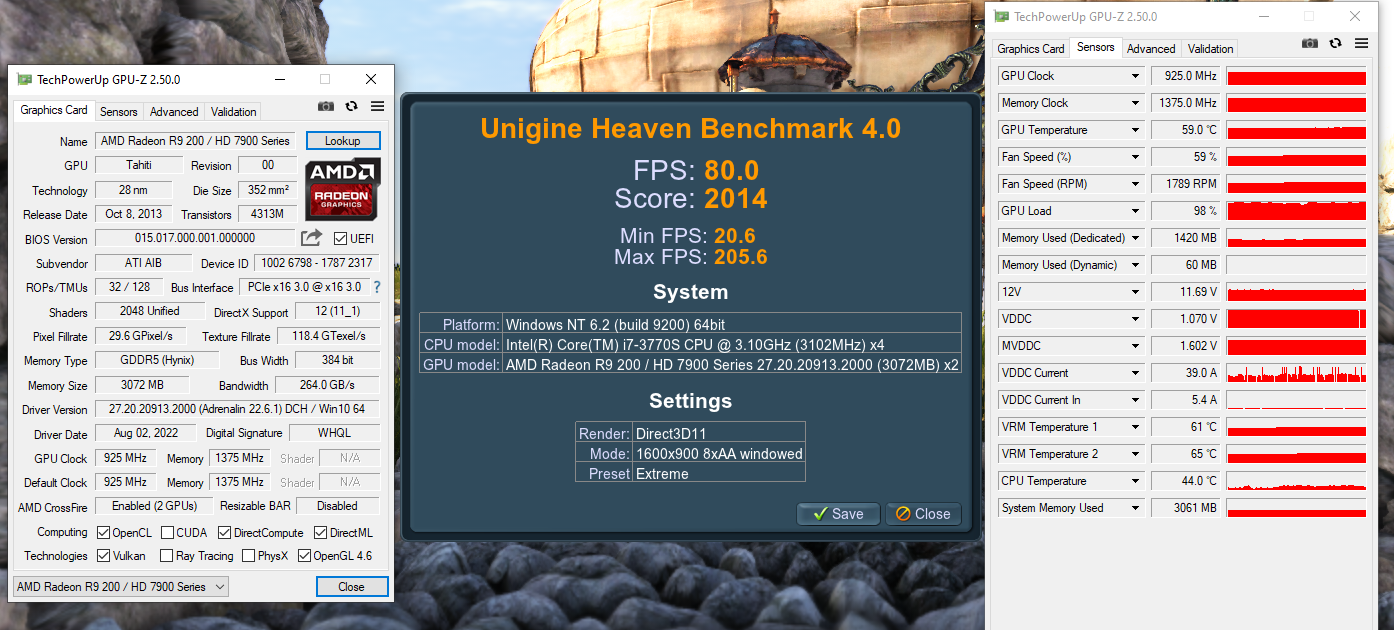
Task: Open GPU Temperature sensor dropdown
Action: [1135, 130]
